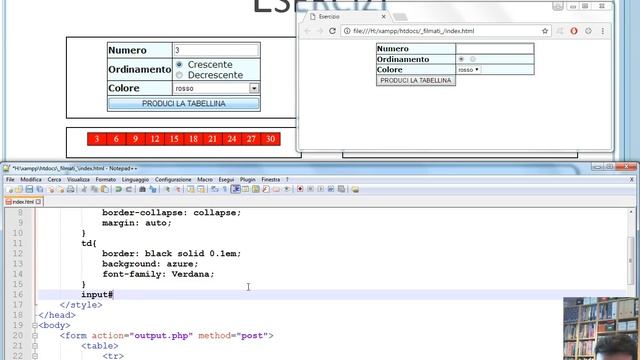Click the New file icon in Notepad++ toolbar
The image size is (640, 360).
tap(9, 189)
